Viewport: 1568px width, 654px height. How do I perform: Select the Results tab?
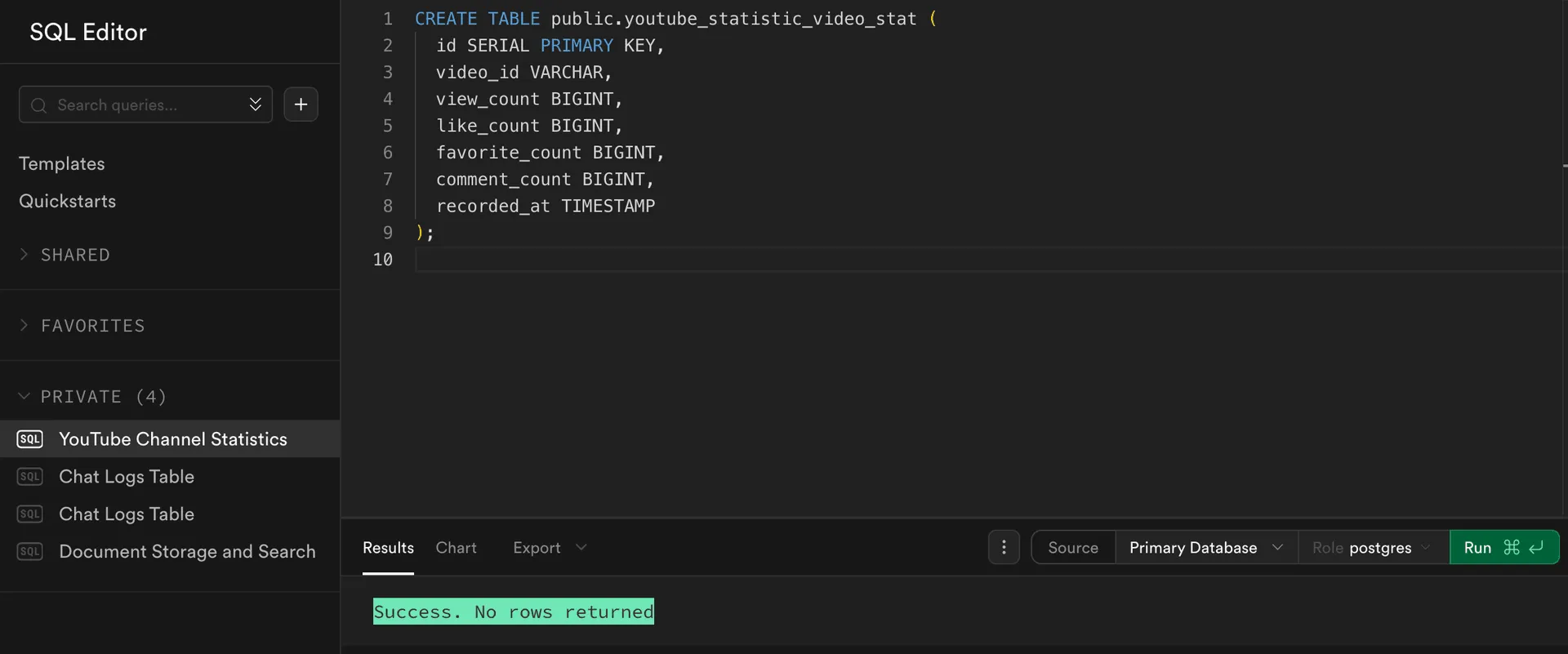[x=388, y=548]
